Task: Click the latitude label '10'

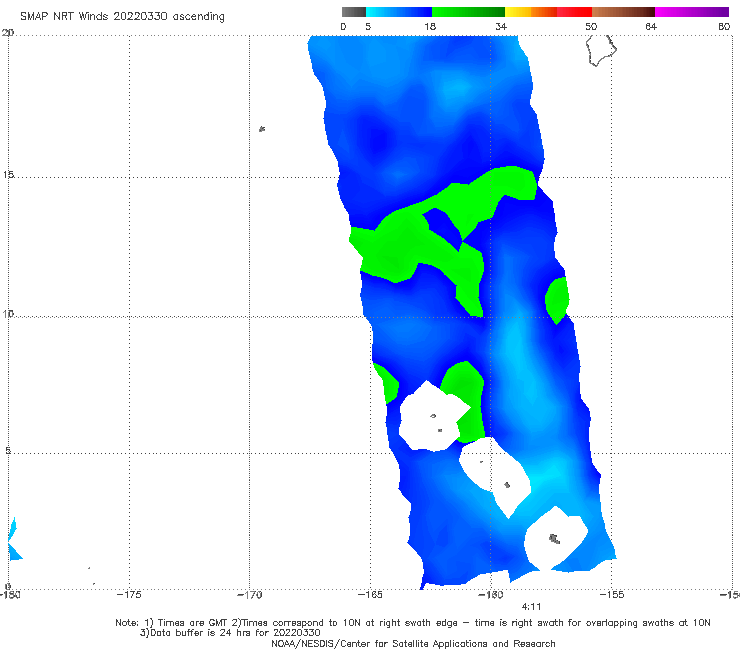Action: pos(8,313)
